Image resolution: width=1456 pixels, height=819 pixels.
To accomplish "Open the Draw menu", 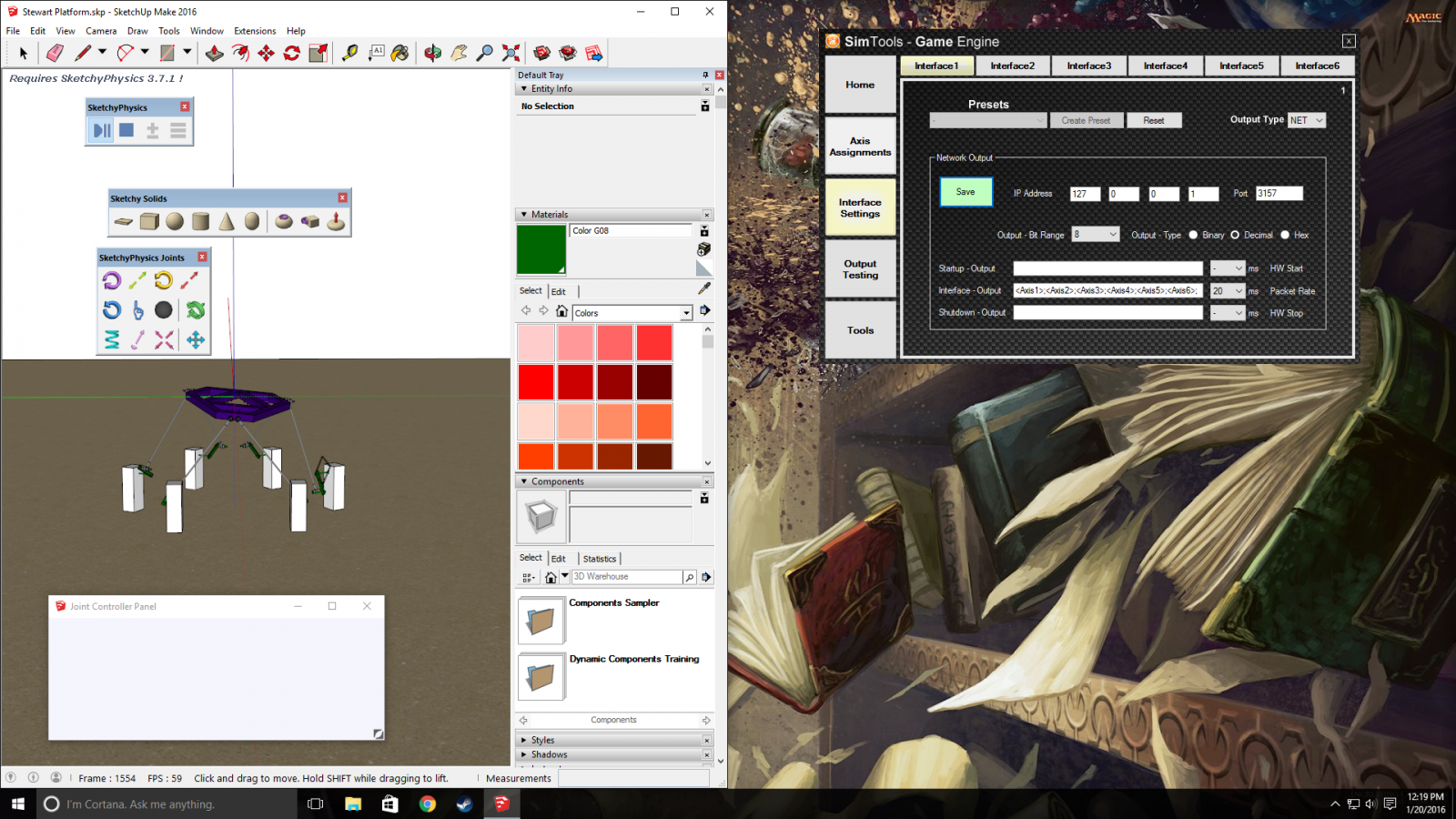I will (x=137, y=31).
